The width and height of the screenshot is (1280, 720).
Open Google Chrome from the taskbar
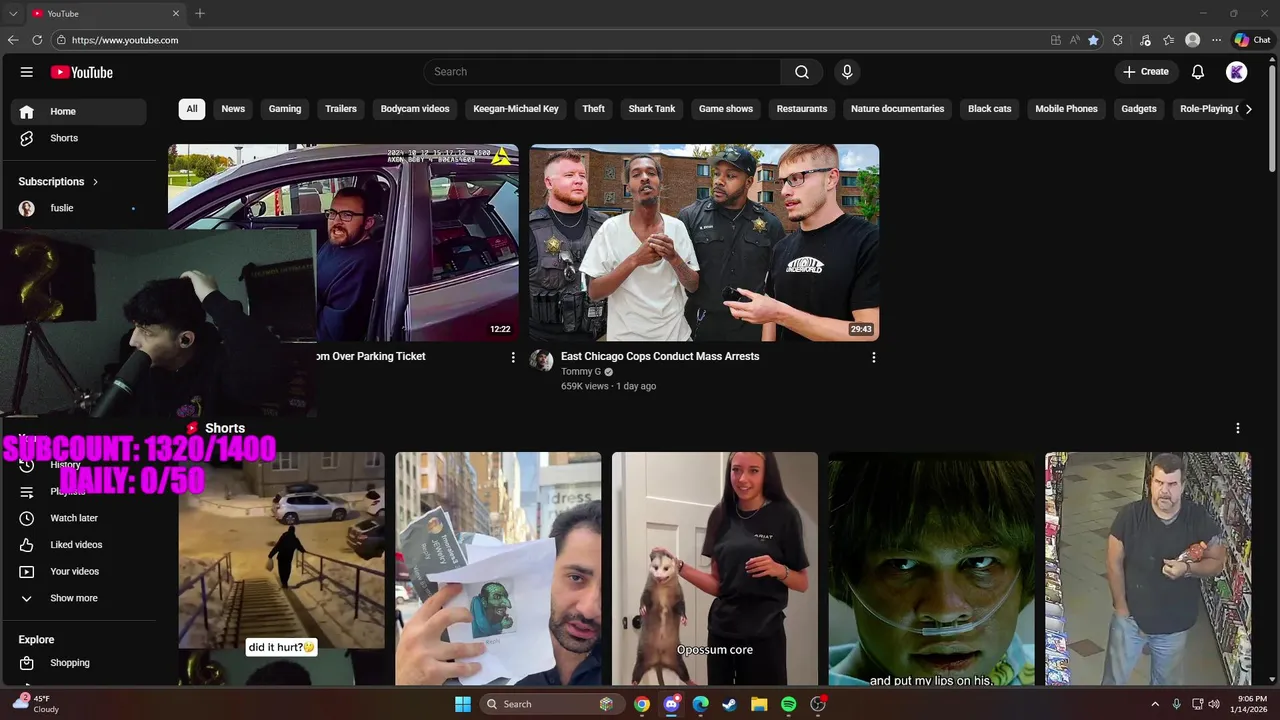[x=642, y=704]
